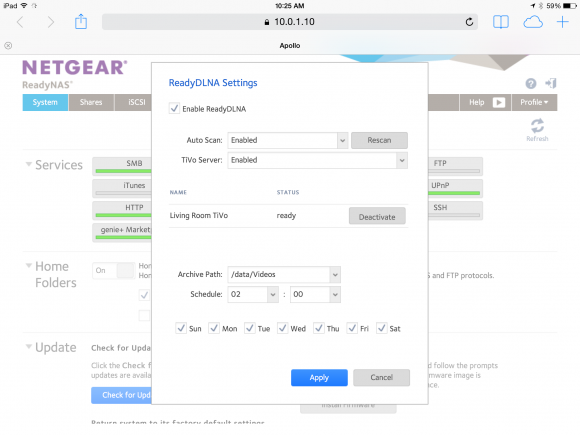Open Safari bookmarks book icon
The width and height of the screenshot is (580, 435).
[501, 22]
